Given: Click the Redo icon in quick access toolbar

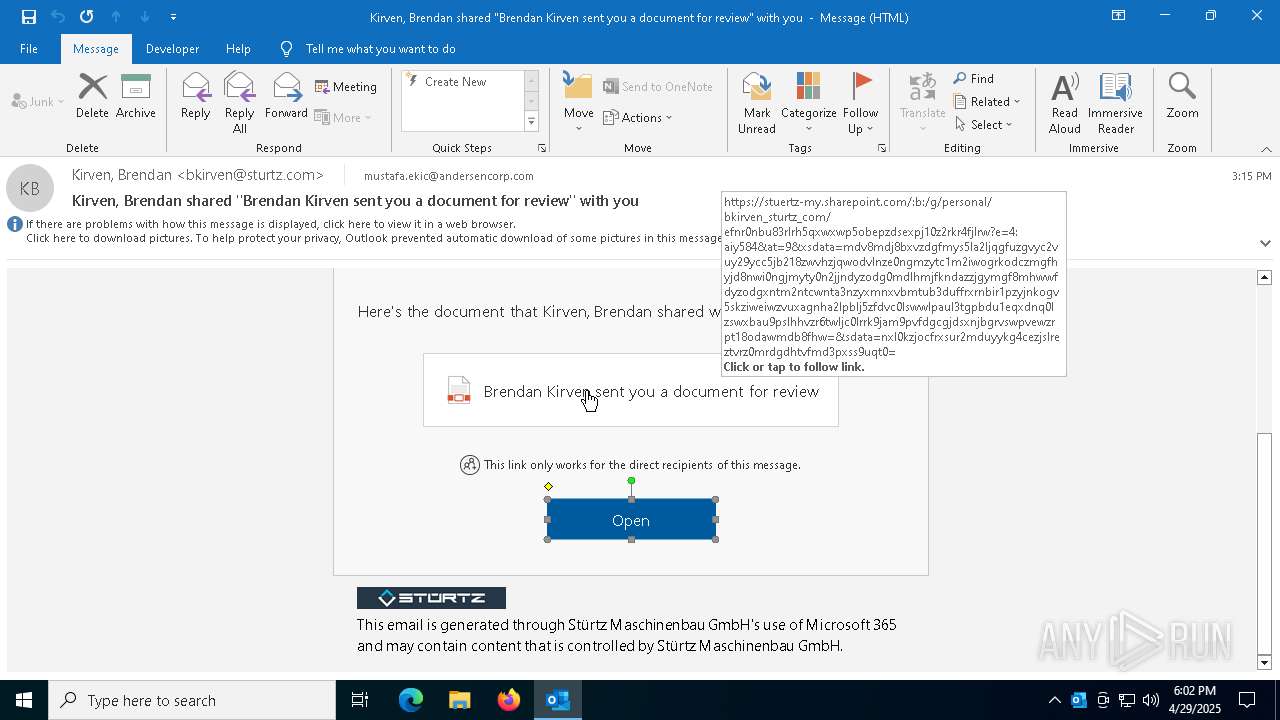Looking at the screenshot, I should click(87, 17).
